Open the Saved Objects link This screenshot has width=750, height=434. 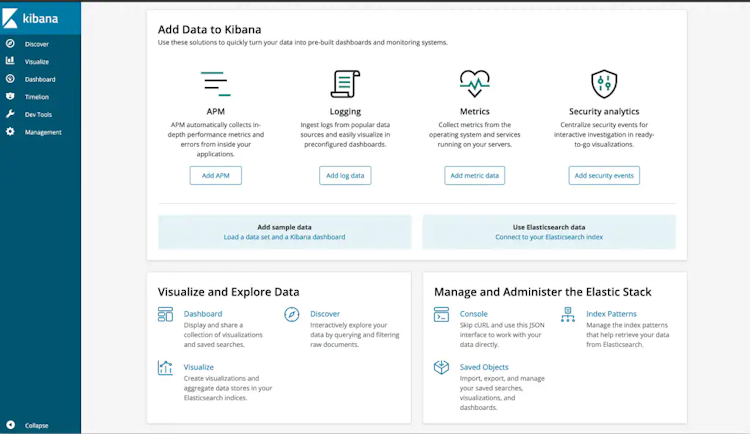484,367
